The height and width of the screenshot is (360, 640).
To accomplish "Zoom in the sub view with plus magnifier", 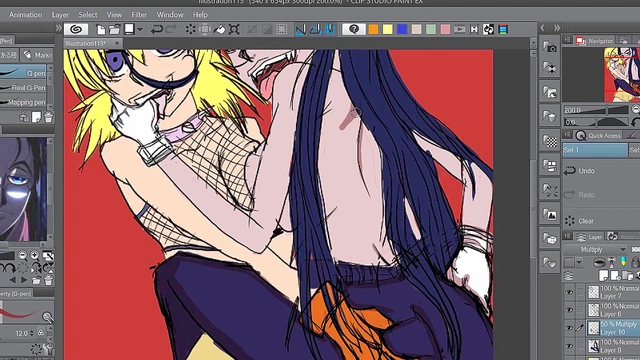I will click(35, 256).
